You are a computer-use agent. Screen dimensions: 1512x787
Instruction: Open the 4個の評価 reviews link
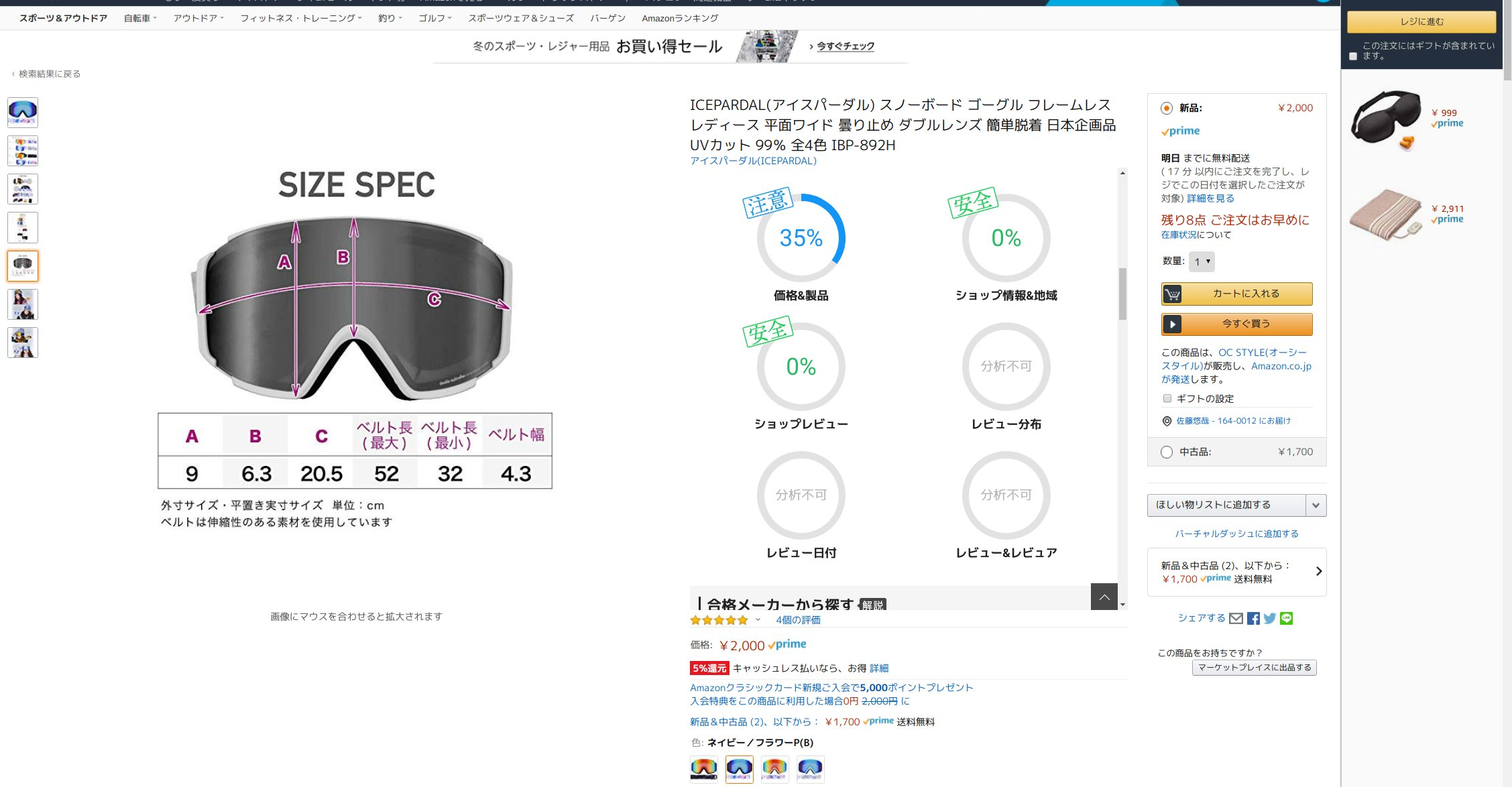point(798,620)
